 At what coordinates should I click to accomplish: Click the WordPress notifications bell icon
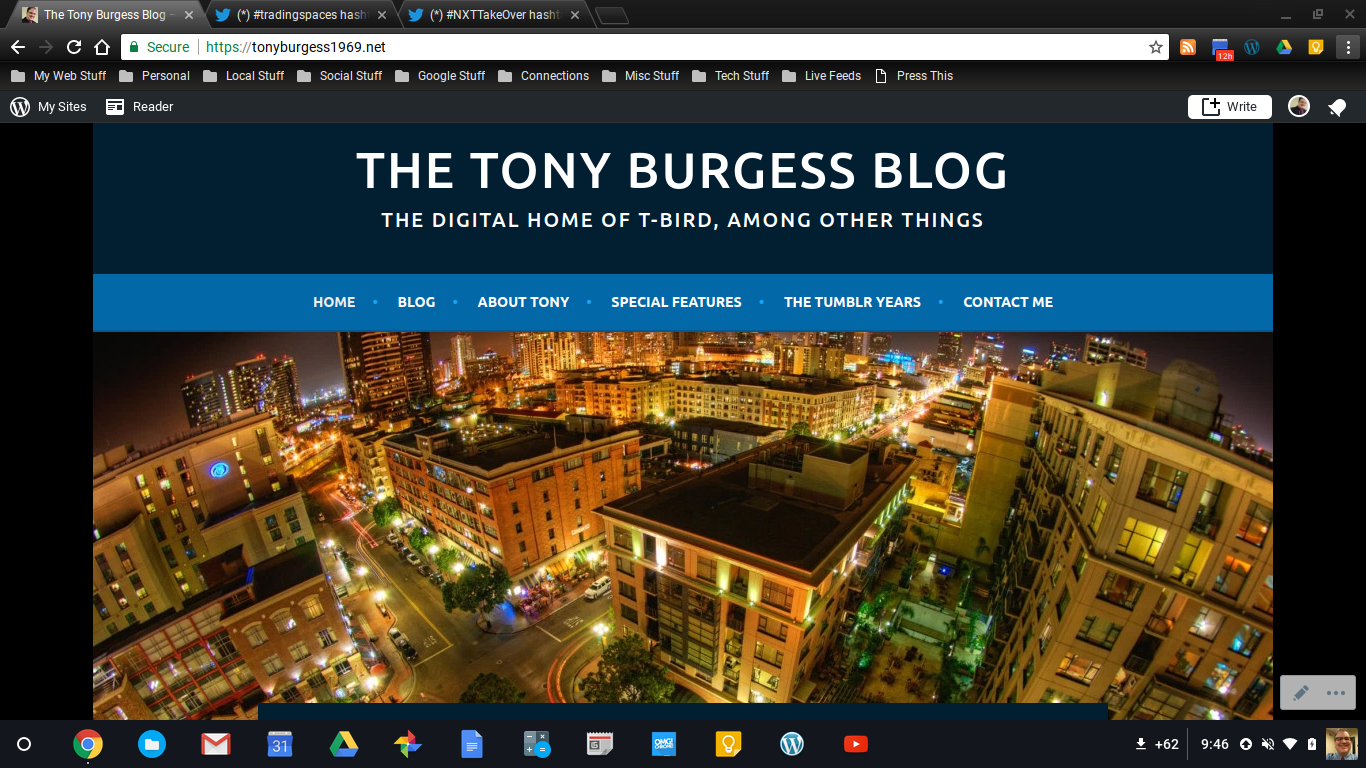point(1337,107)
